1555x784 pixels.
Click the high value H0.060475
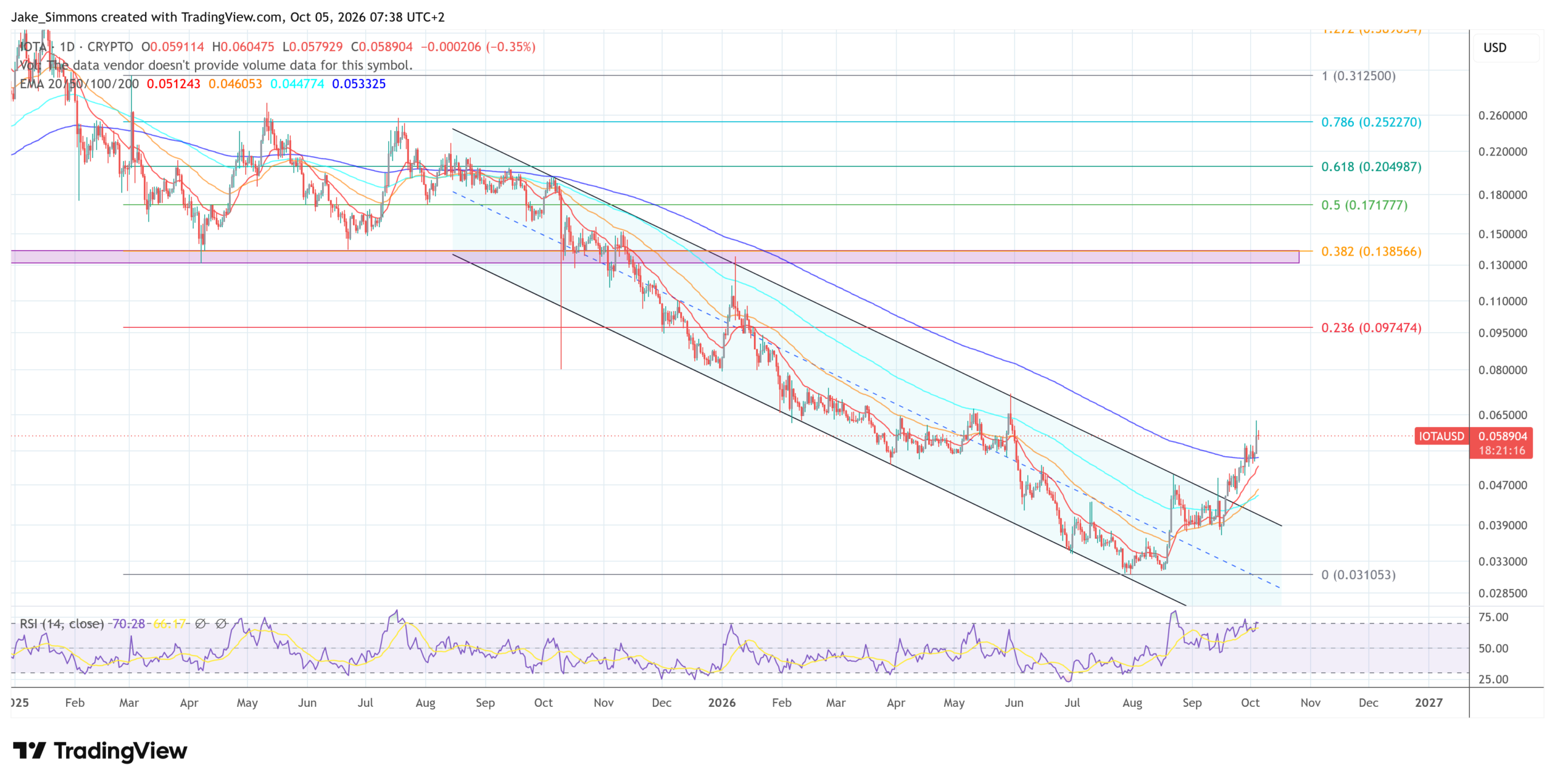pyautogui.click(x=243, y=47)
